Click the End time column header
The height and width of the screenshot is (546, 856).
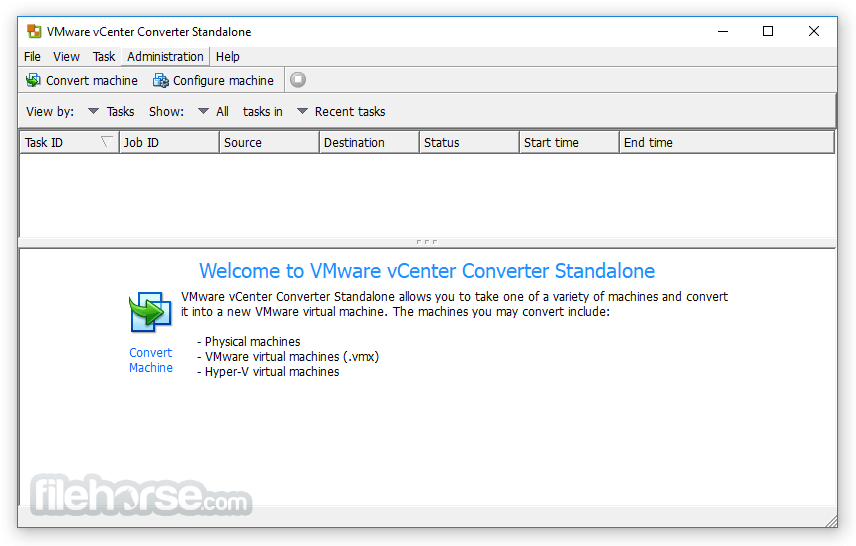tap(727, 143)
